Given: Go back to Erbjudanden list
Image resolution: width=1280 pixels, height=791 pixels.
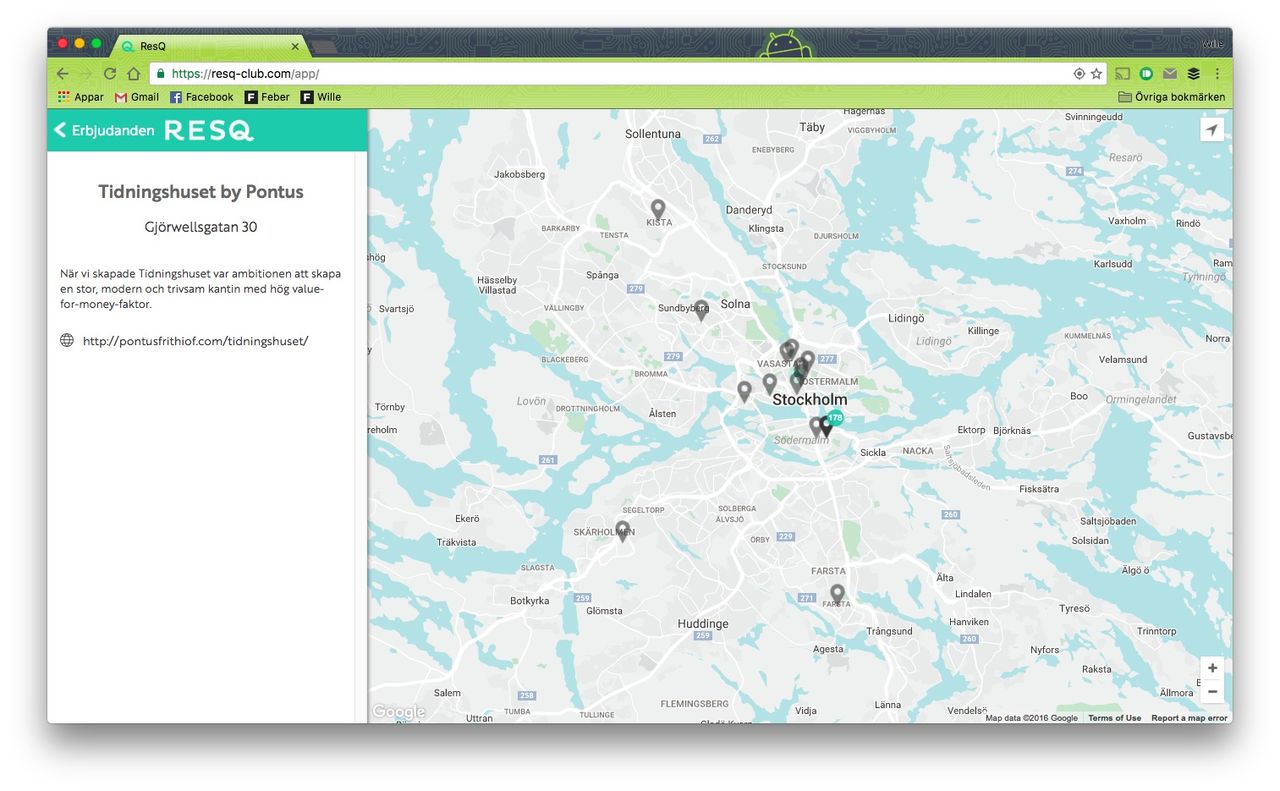Looking at the screenshot, I should tap(104, 131).
